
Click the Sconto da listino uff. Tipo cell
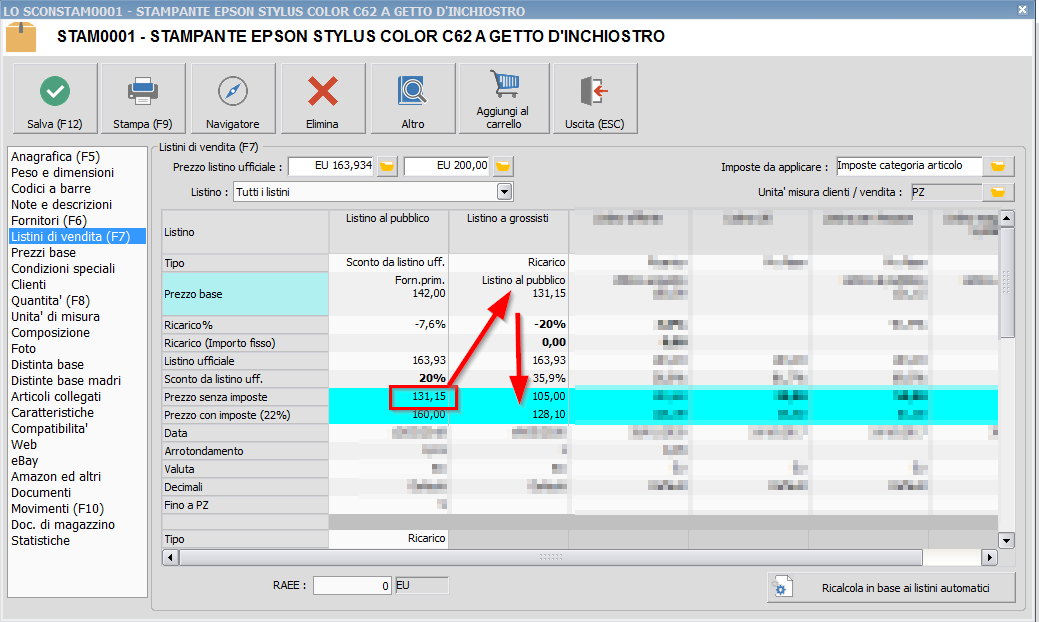click(x=388, y=263)
